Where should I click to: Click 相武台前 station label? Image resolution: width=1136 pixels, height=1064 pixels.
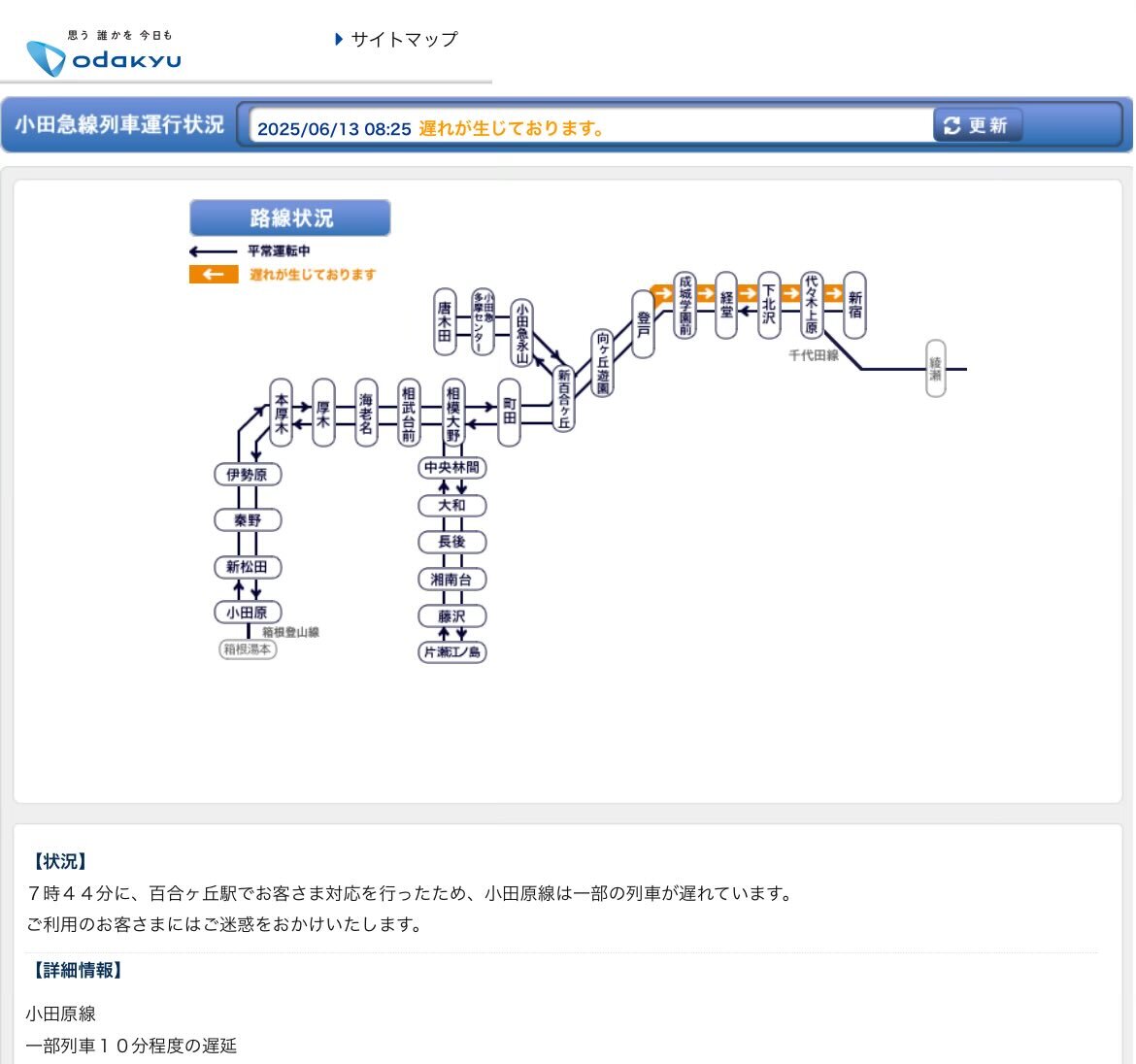409,412
